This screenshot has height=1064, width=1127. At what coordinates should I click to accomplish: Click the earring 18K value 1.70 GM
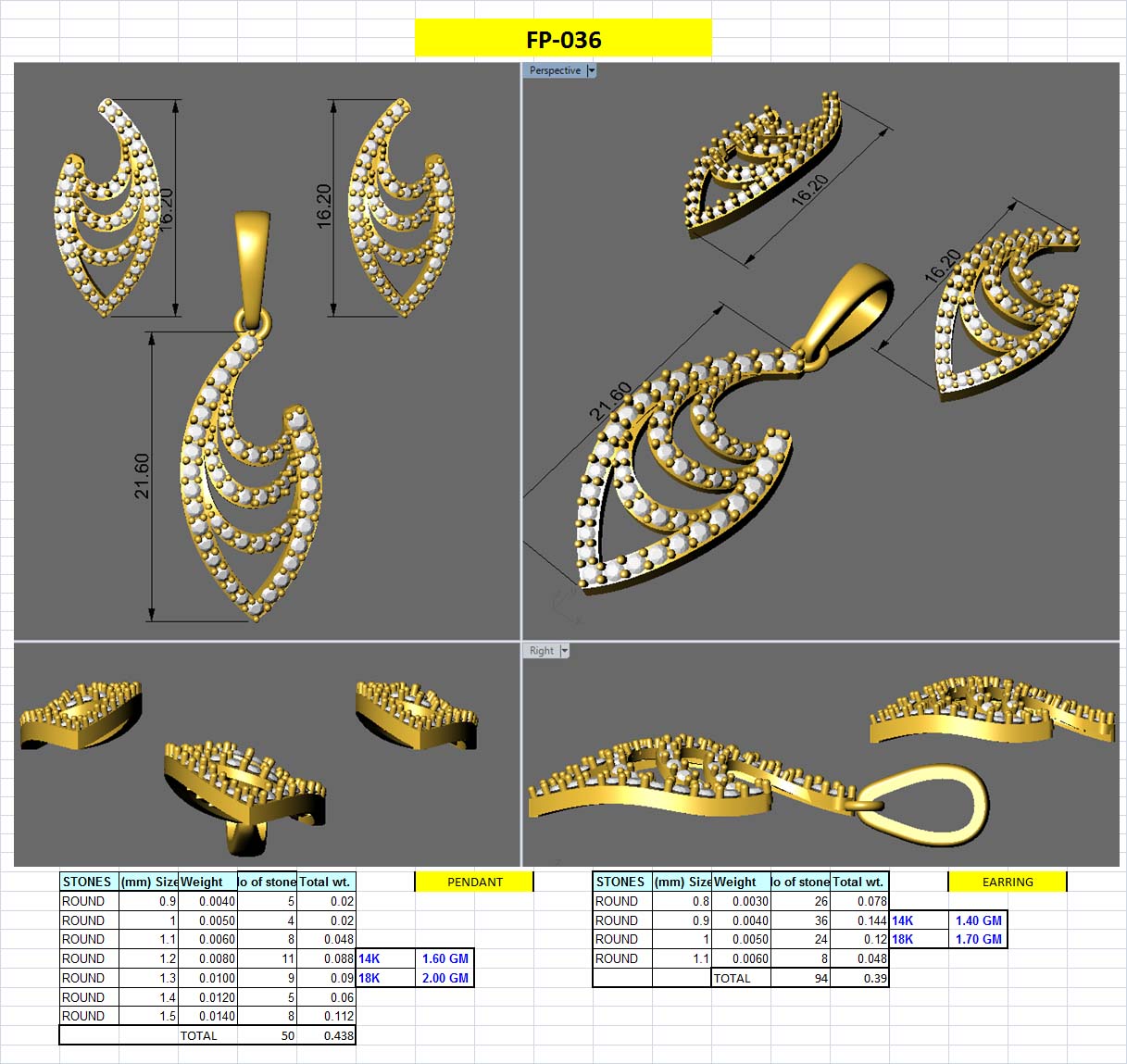979,939
